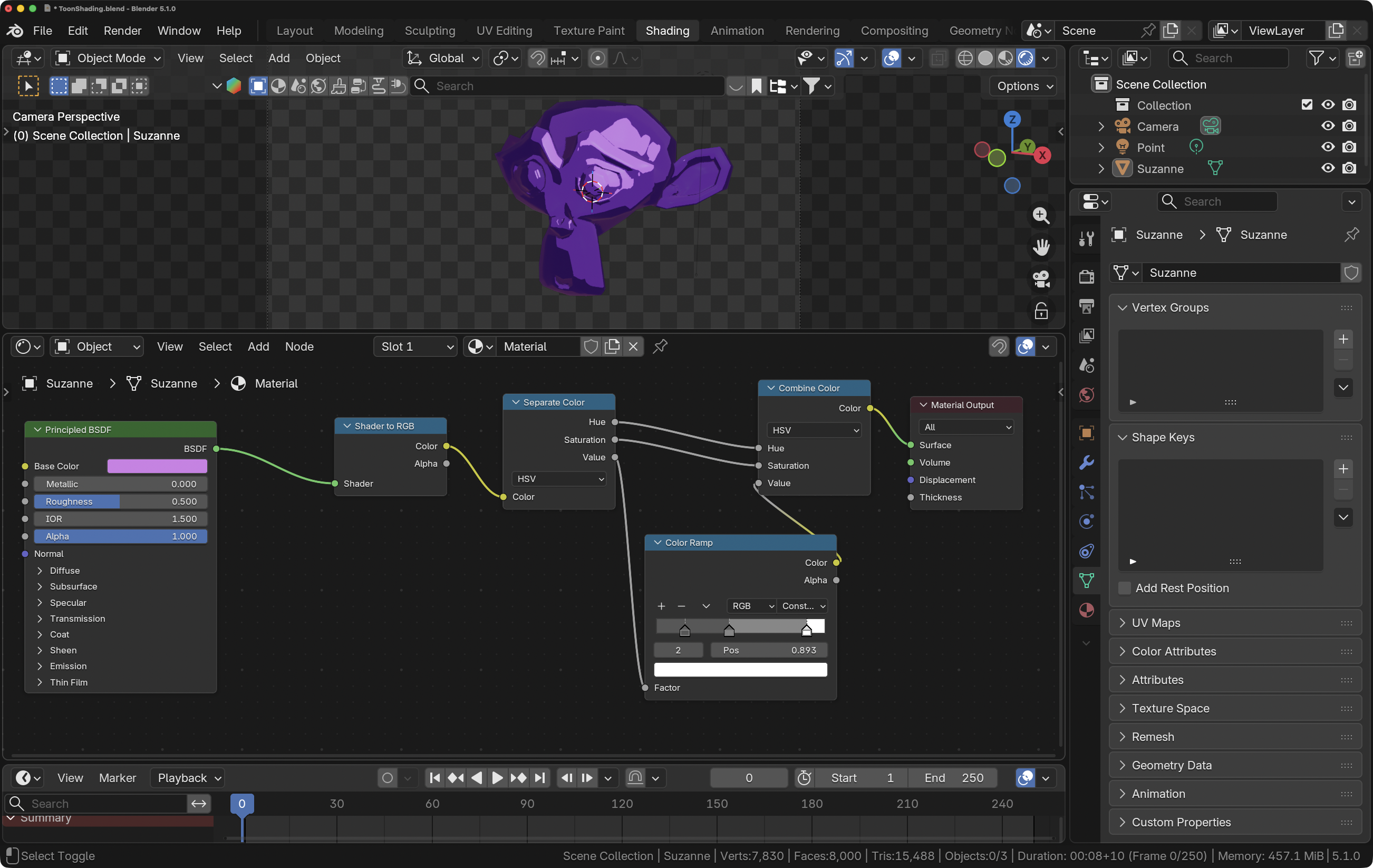Open the Object Mode dropdown

(108, 58)
